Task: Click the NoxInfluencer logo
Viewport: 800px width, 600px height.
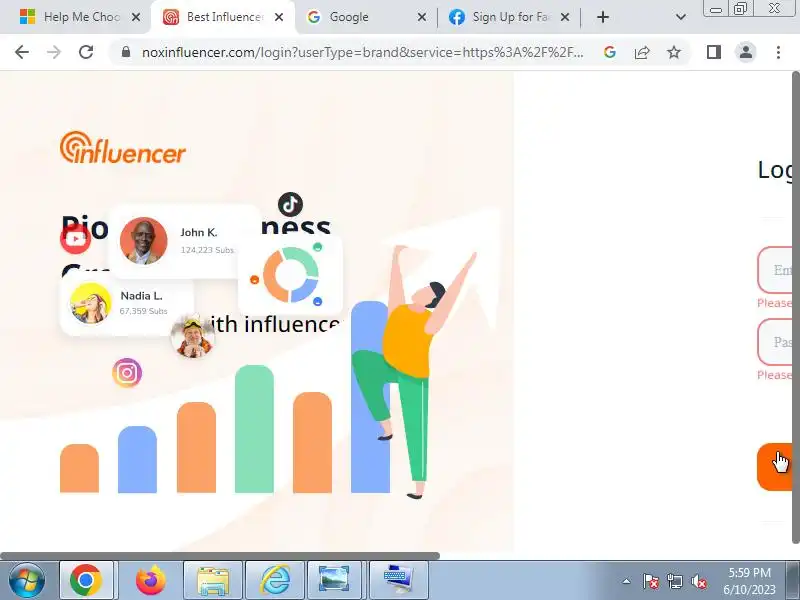Action: click(123, 148)
